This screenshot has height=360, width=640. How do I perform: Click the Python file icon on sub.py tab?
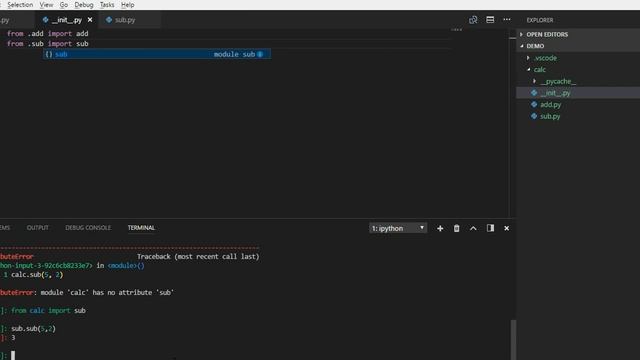point(109,20)
